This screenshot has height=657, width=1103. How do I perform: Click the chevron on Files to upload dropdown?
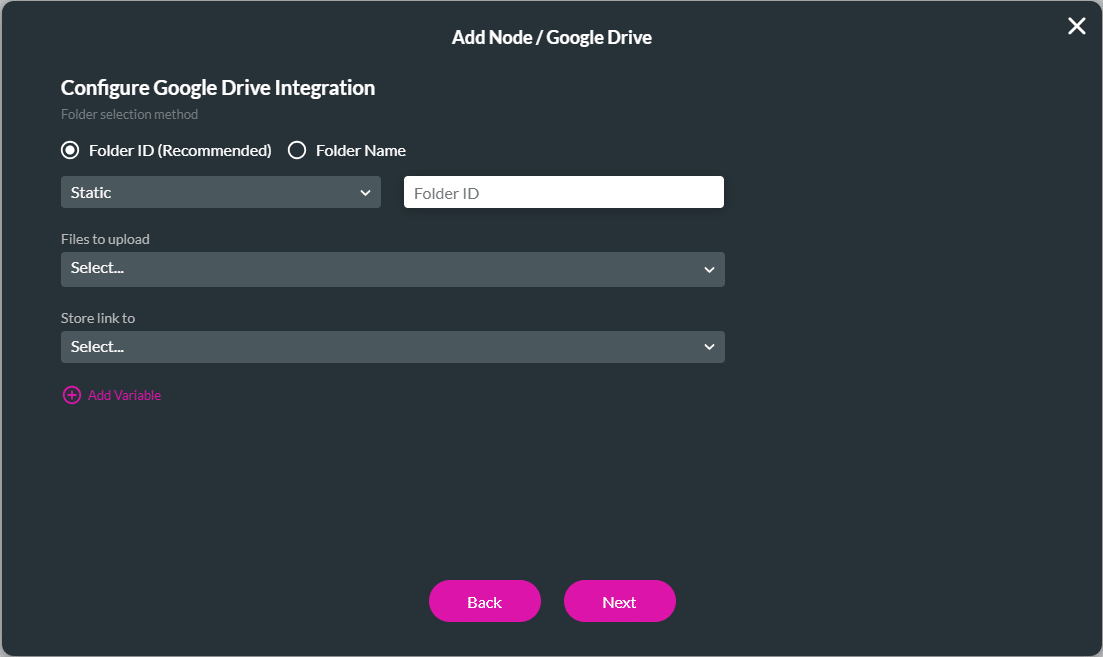pos(709,269)
